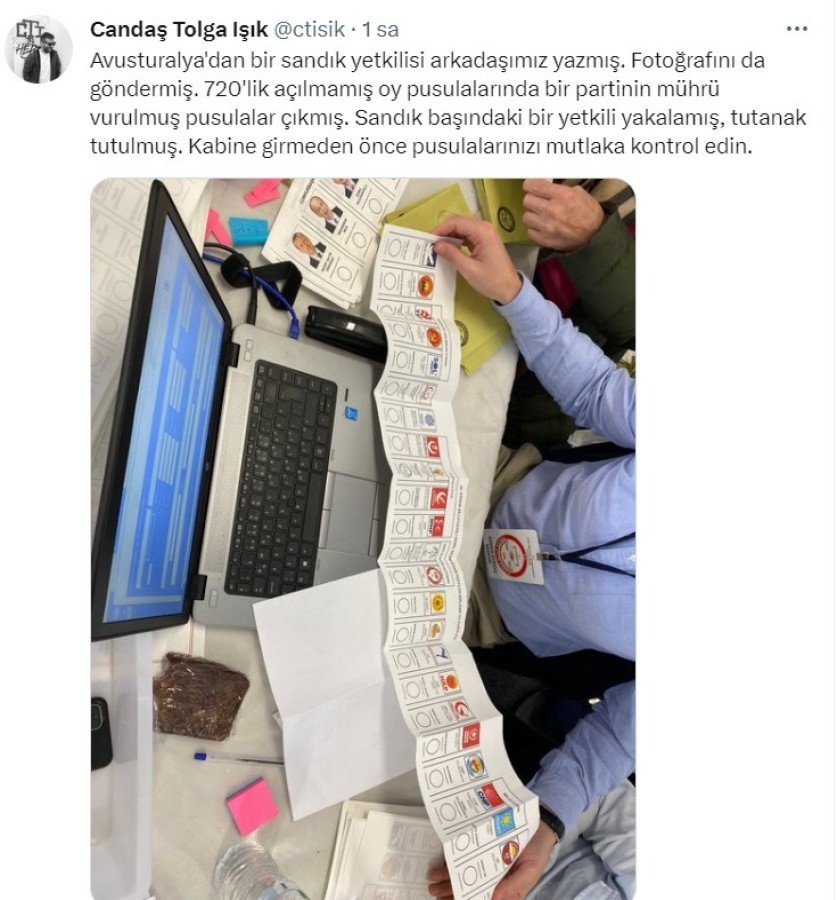
Task: Open the tweet via its "1 sa" timestamp
Action: [380, 29]
